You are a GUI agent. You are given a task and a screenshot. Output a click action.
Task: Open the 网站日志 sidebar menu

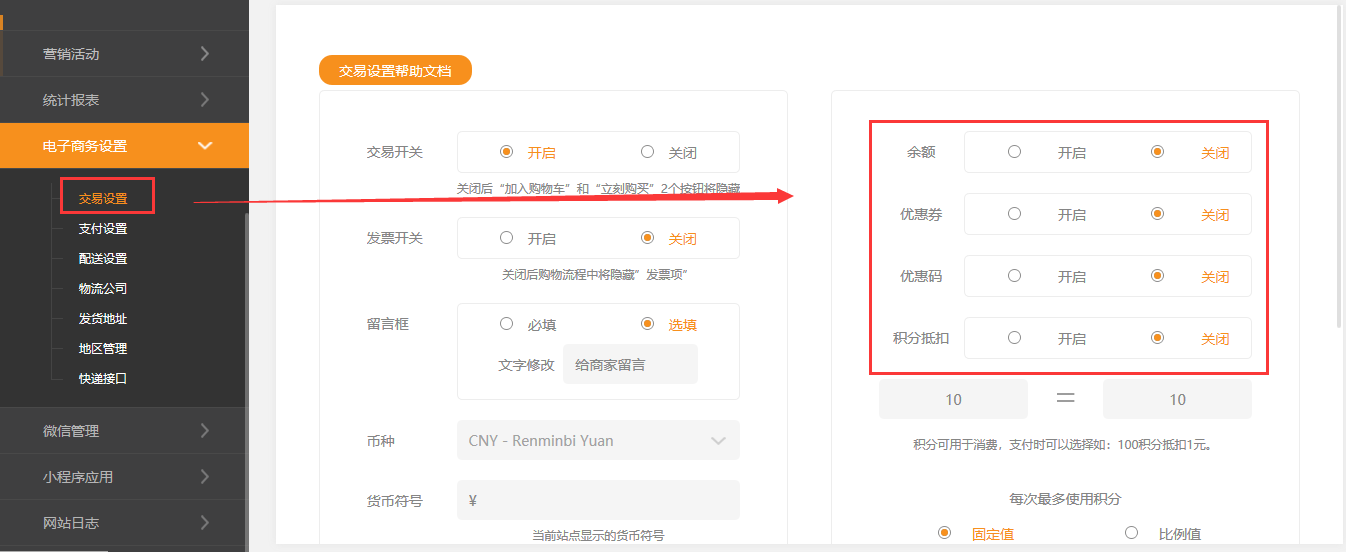pyautogui.click(x=204, y=523)
